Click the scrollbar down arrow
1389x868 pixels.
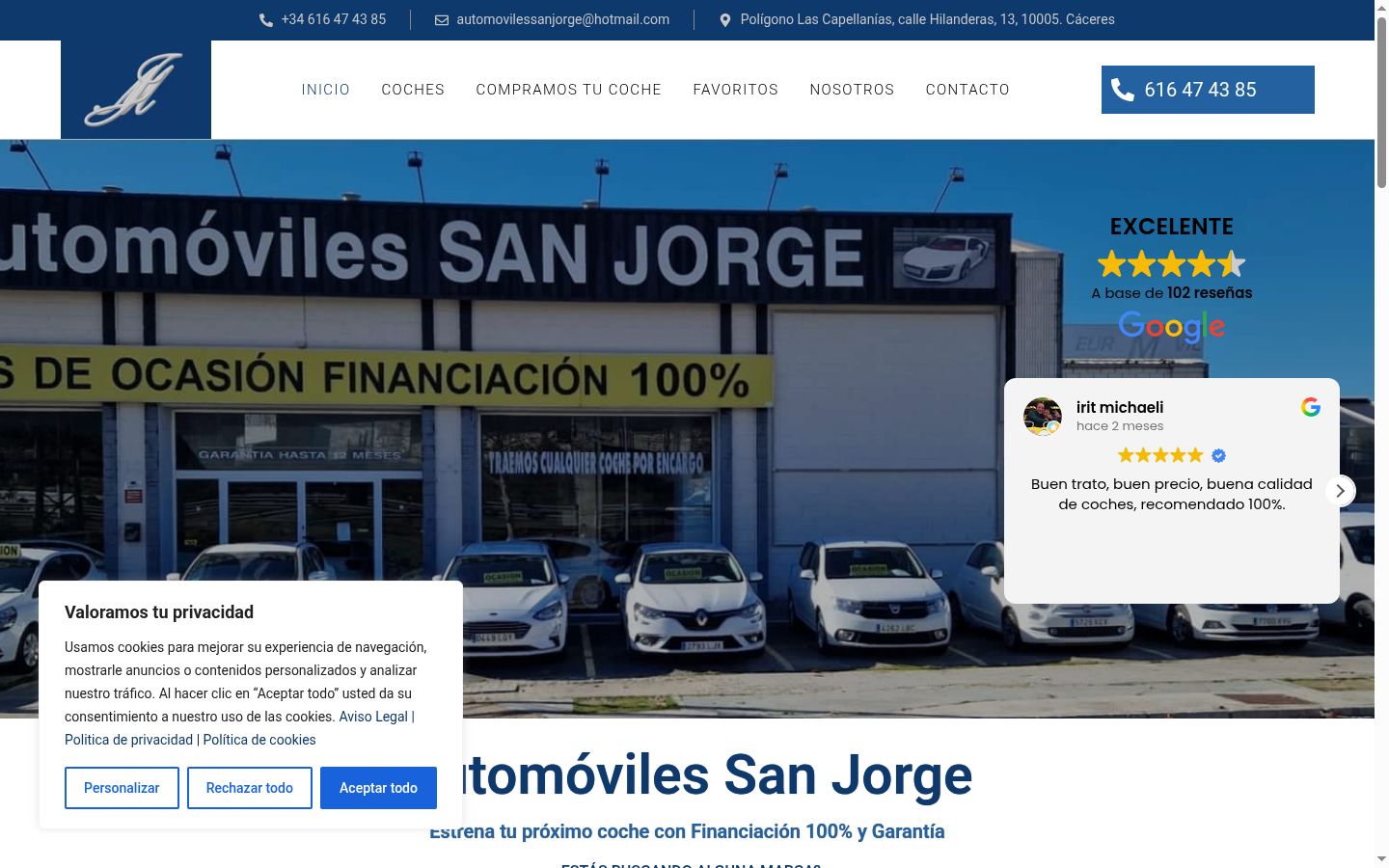(x=1381, y=859)
